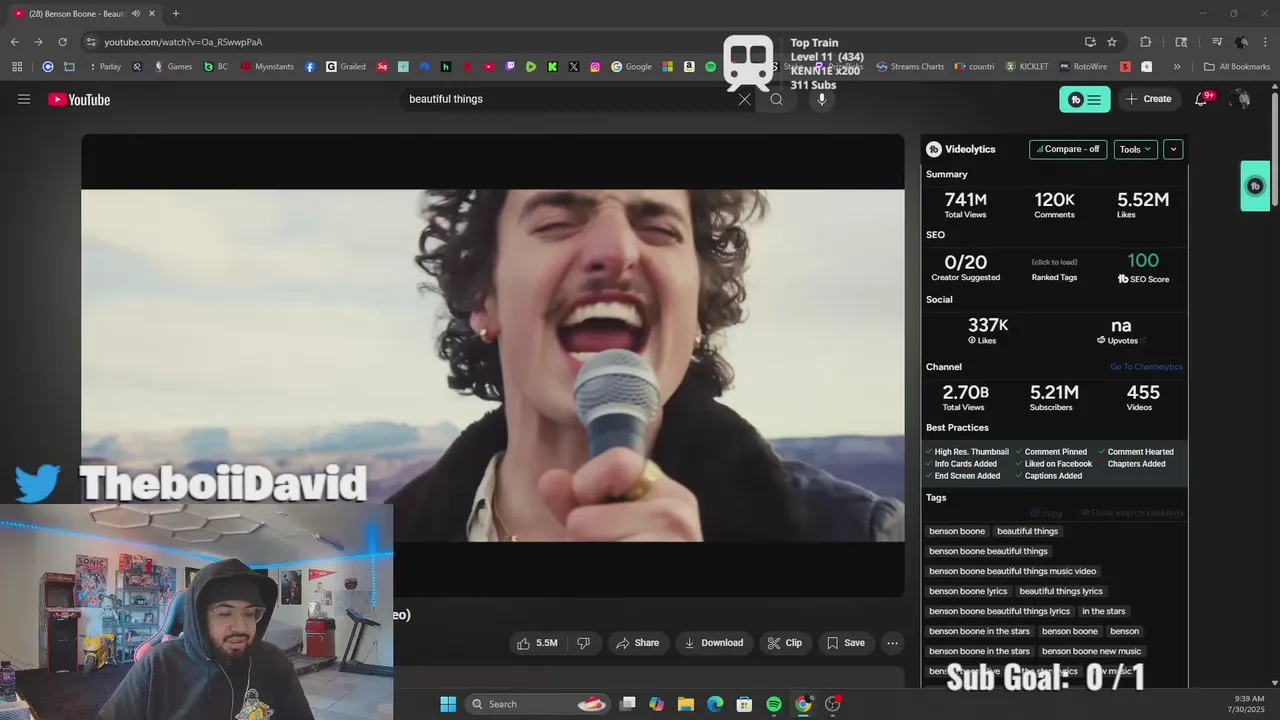Viewport: 1280px width, 720px height.
Task: Click the 'benson boone beautiful things music video' tag
Action: (1013, 571)
